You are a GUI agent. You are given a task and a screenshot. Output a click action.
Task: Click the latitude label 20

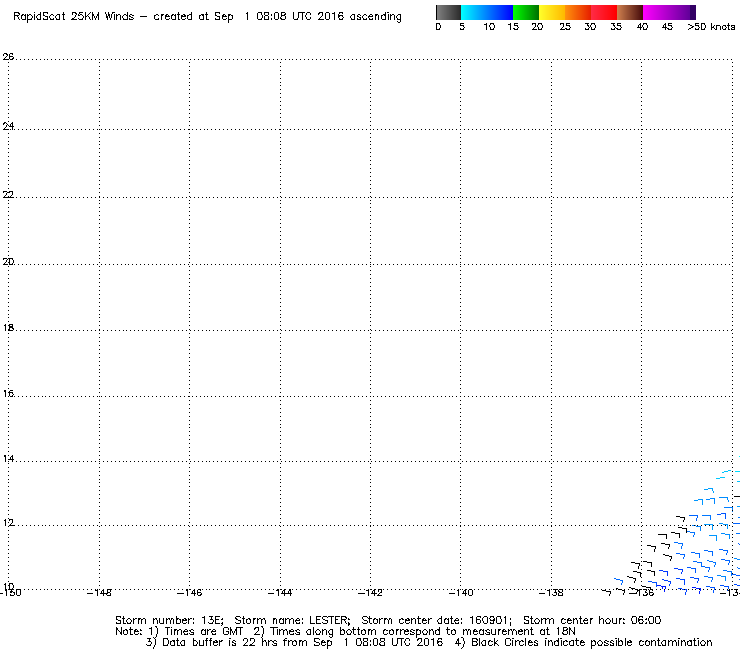tap(8, 262)
